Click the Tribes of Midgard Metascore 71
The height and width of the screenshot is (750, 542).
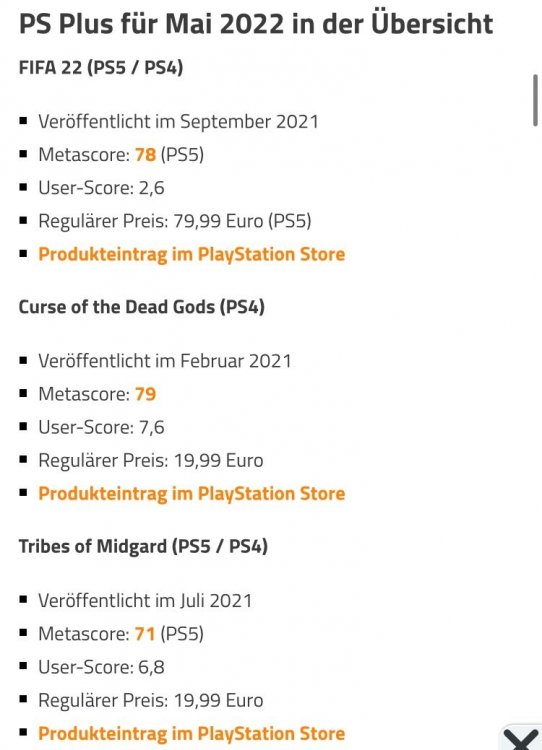click(145, 634)
